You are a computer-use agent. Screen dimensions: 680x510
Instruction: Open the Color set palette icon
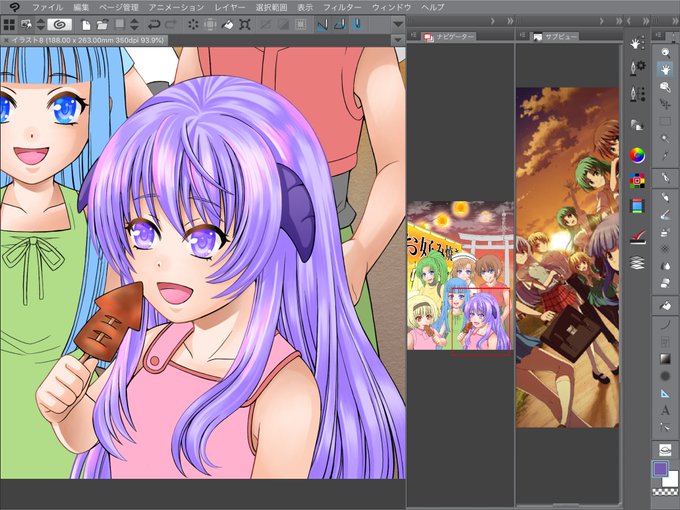(637, 180)
